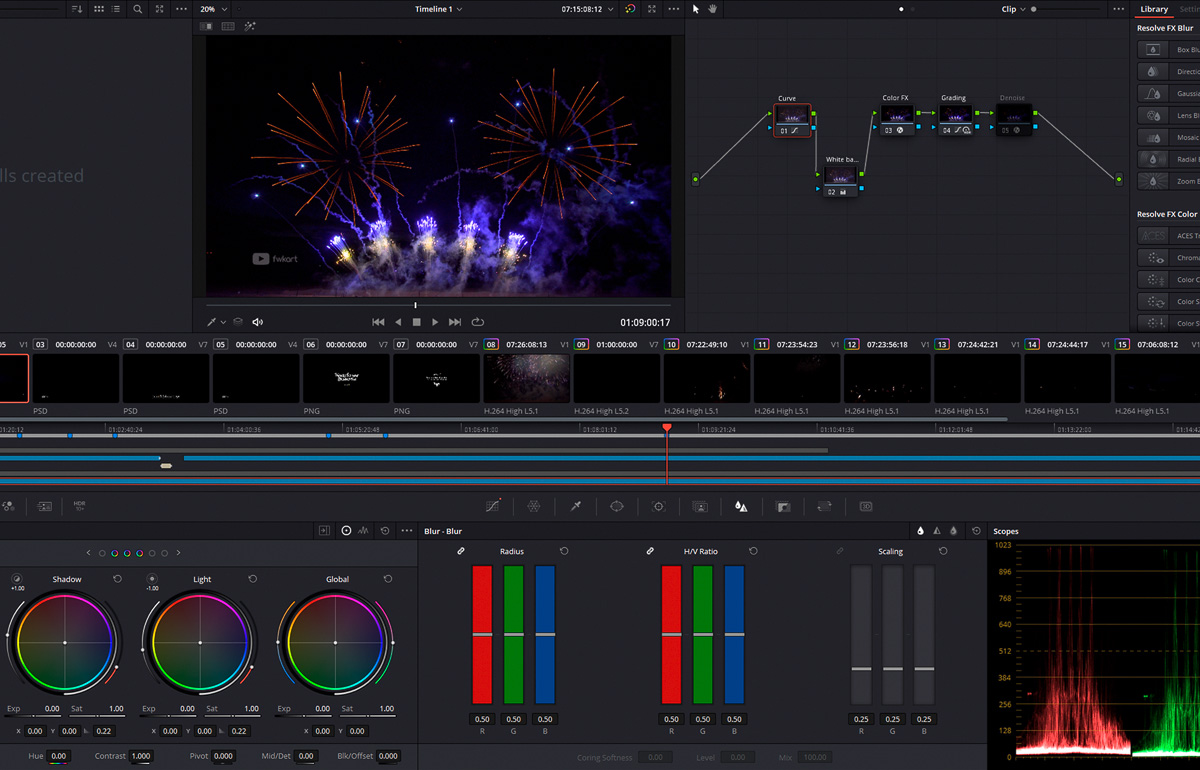This screenshot has width=1200, height=770.
Task: Mute audio with the speaker icon
Action: [258, 322]
